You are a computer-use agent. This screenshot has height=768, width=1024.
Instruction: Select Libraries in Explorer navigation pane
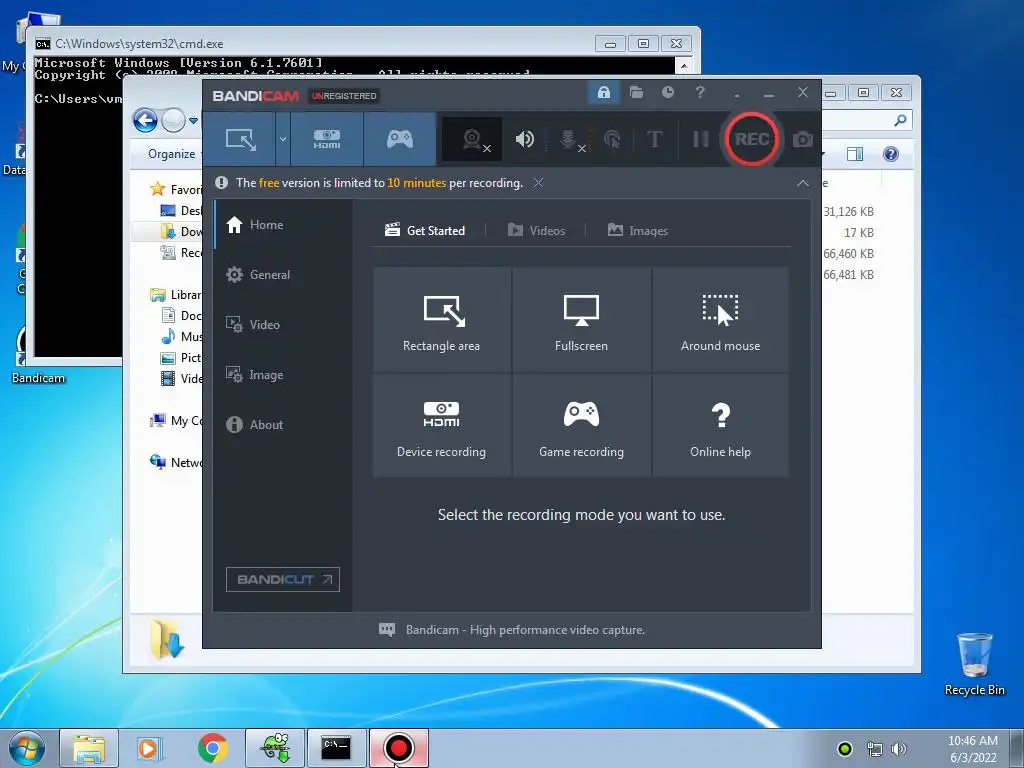(x=176, y=295)
